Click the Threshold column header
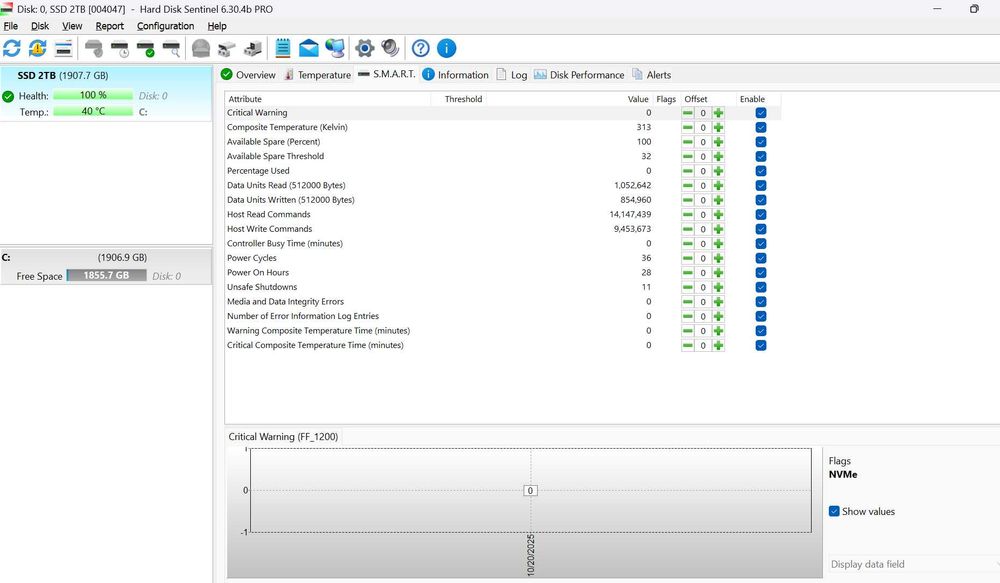 [x=457, y=99]
